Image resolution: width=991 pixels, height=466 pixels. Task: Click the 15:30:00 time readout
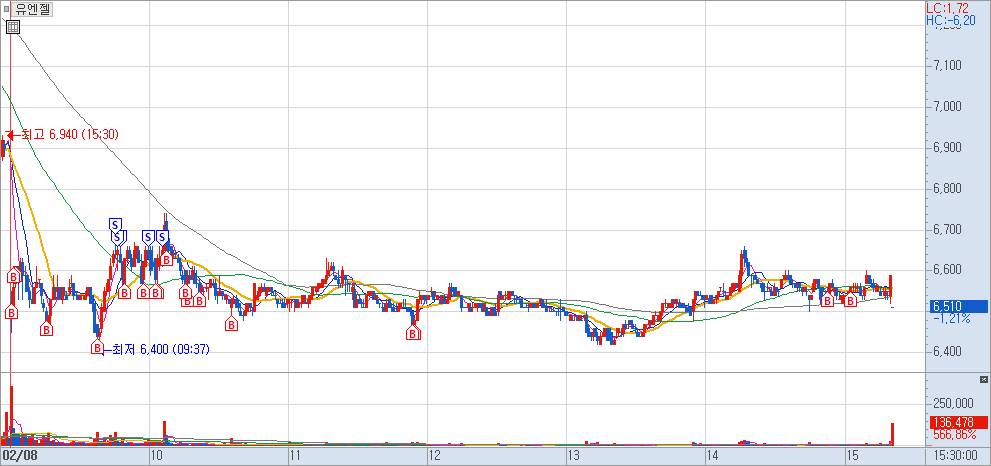coord(956,455)
